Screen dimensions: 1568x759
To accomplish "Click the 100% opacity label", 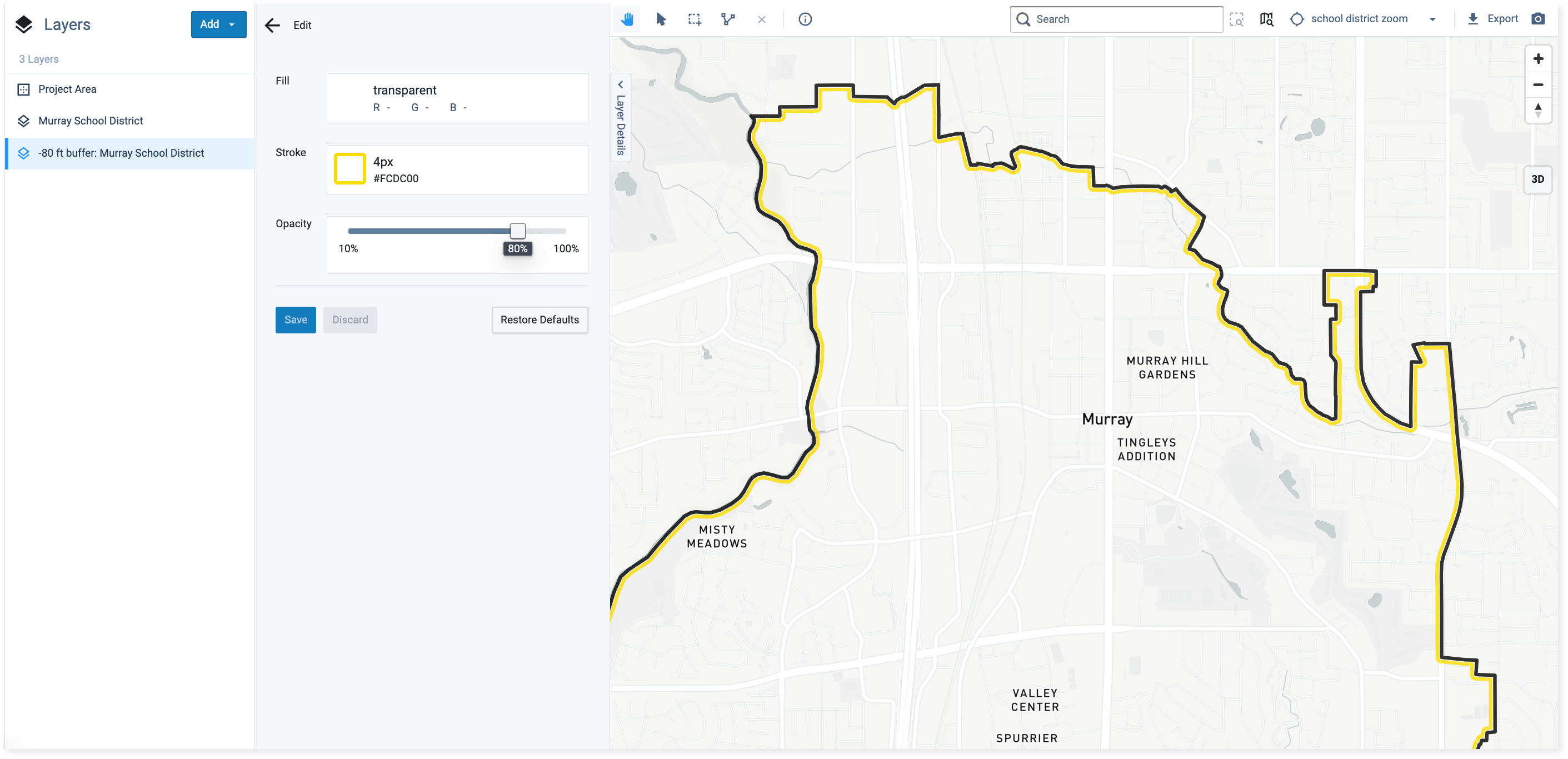I will pyautogui.click(x=566, y=248).
